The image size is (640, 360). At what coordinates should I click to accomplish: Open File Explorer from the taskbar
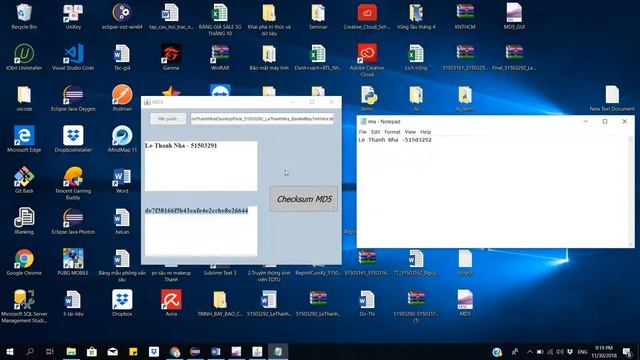click(x=71, y=351)
